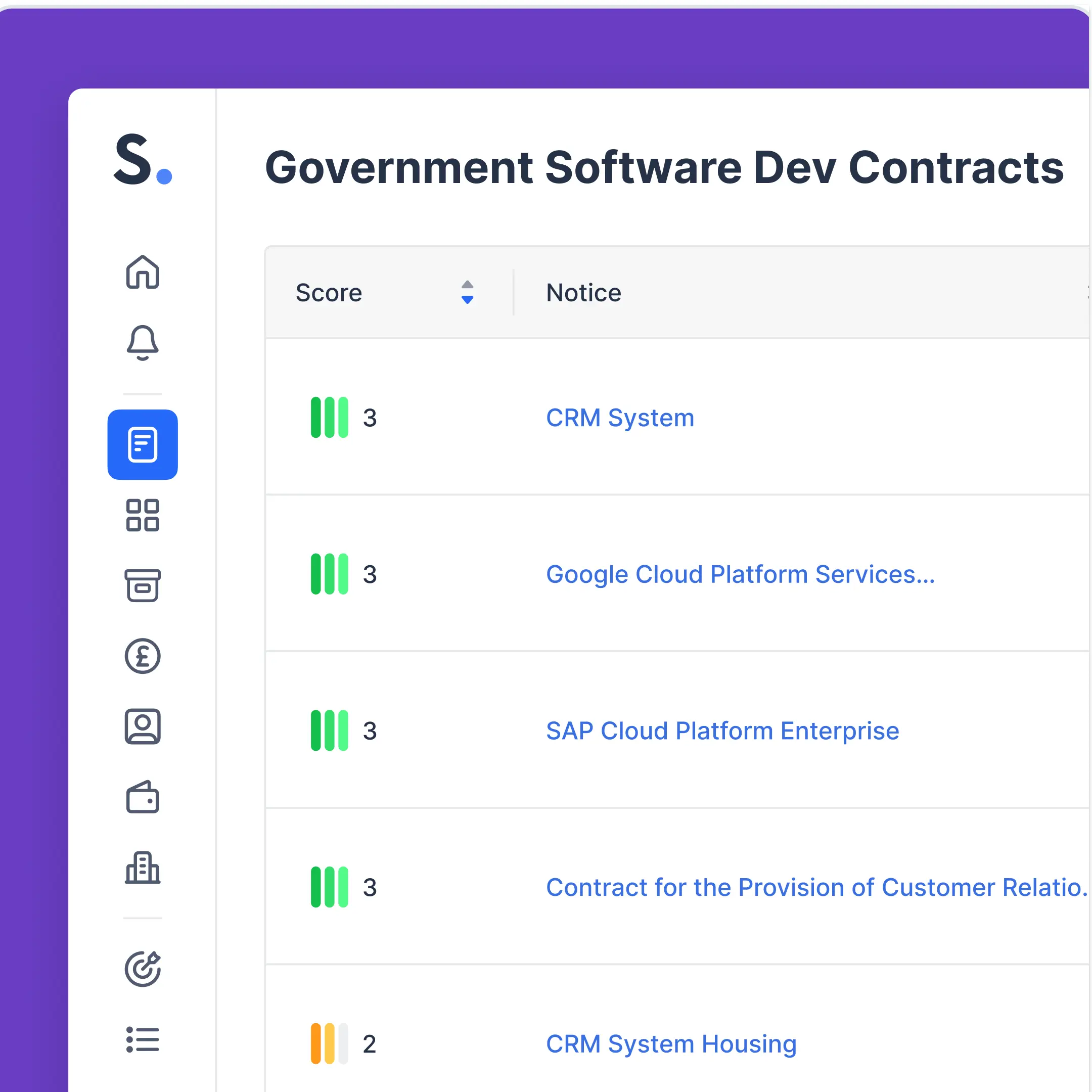Open CRM System Housing notice
Image resolution: width=1092 pixels, height=1092 pixels.
[x=671, y=1044]
